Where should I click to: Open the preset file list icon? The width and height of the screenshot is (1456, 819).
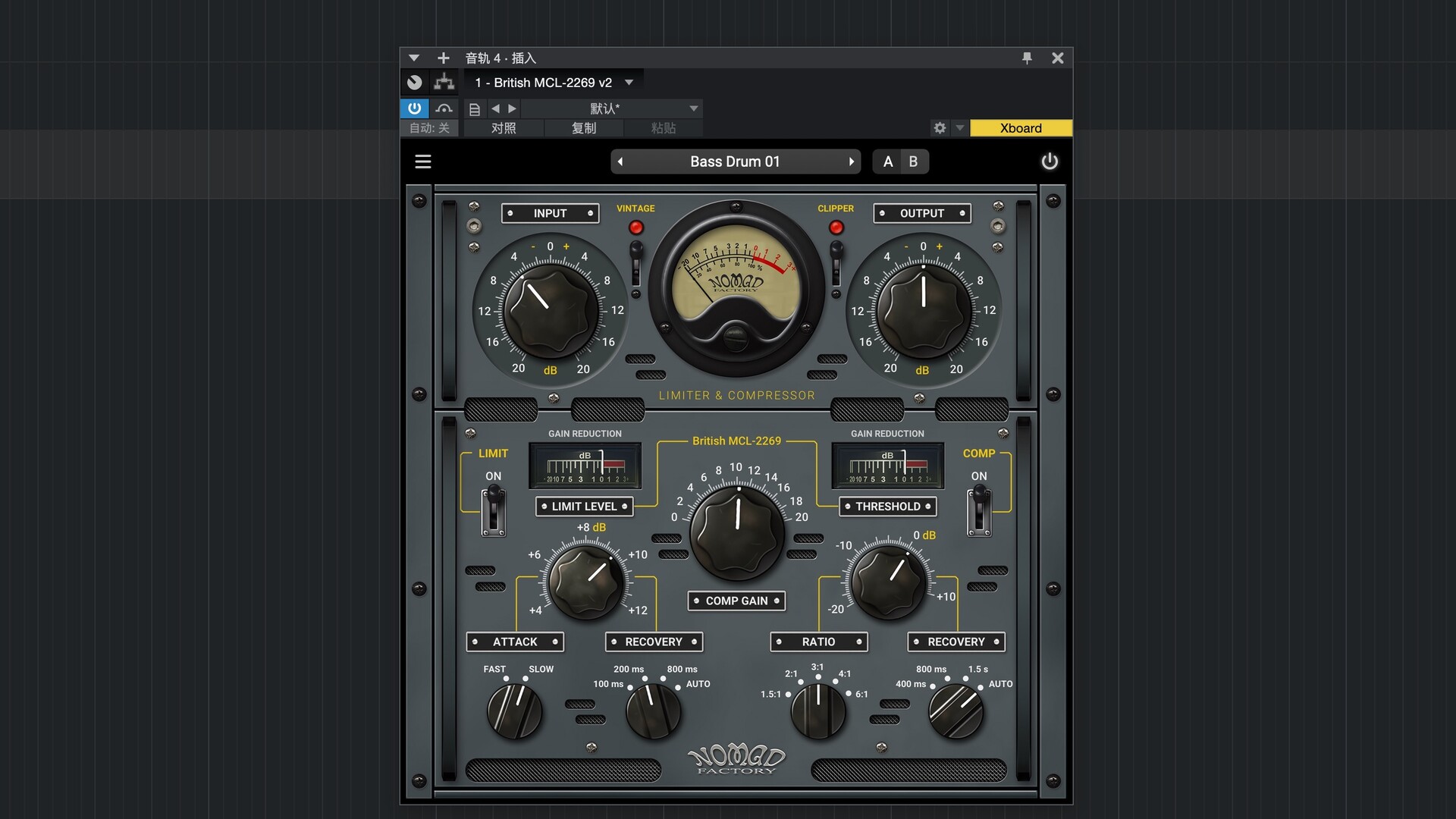click(x=475, y=109)
